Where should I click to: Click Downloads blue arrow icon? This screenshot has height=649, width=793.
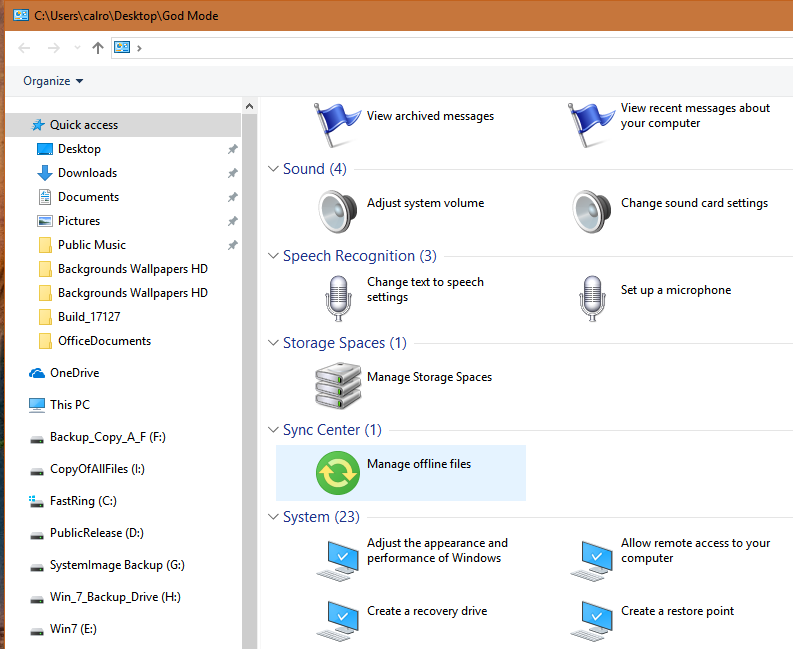(45, 173)
